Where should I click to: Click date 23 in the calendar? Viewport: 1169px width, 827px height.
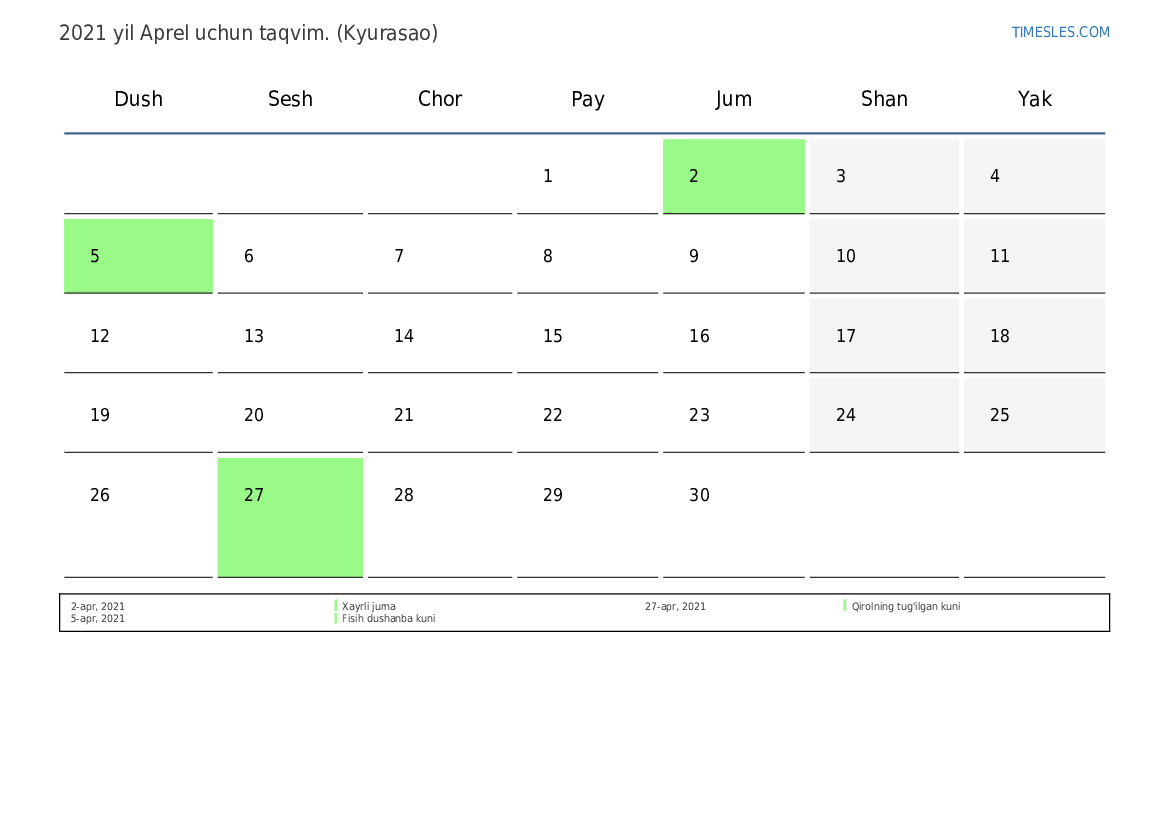click(x=734, y=415)
